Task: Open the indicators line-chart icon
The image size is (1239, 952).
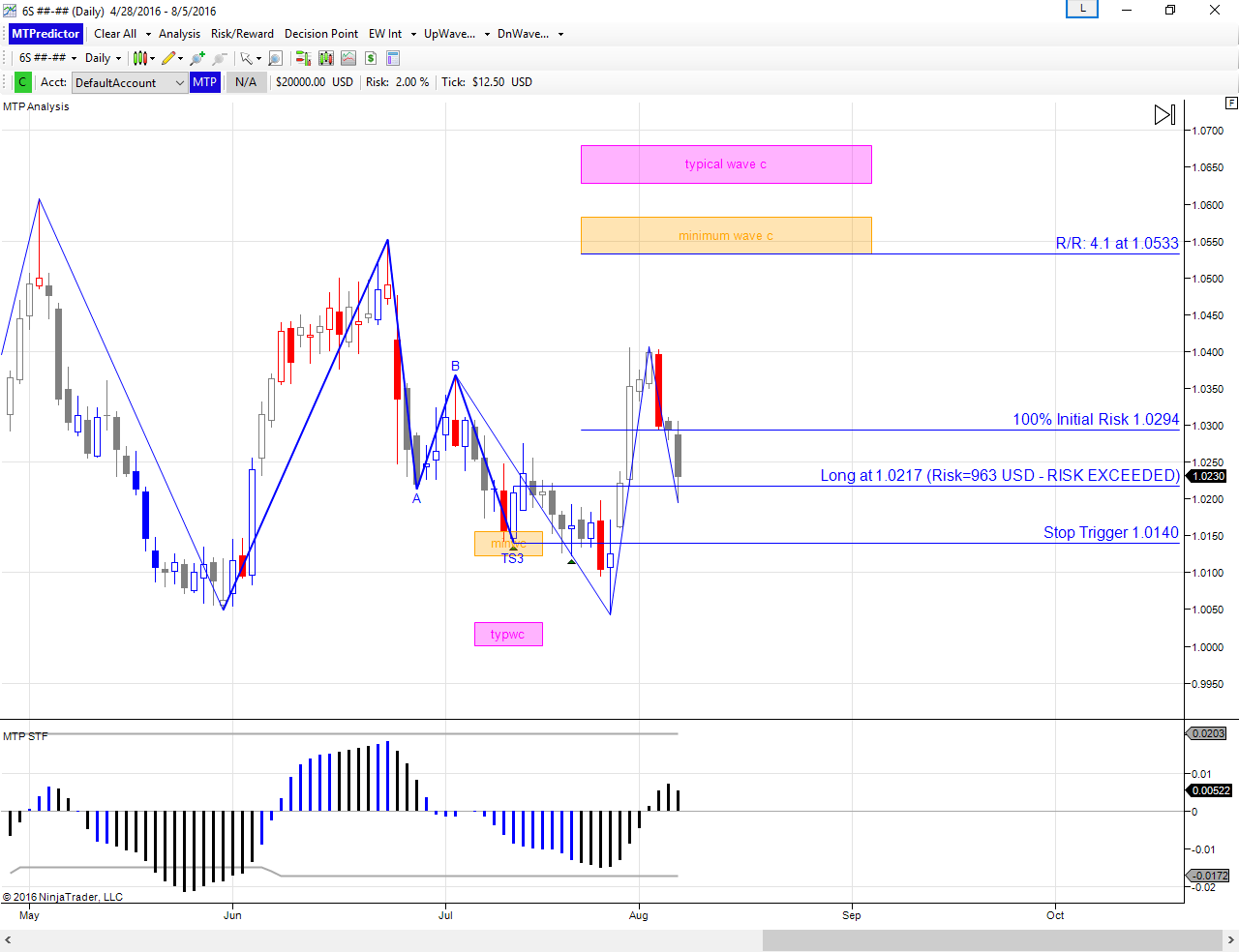Action: pyautogui.click(x=348, y=58)
